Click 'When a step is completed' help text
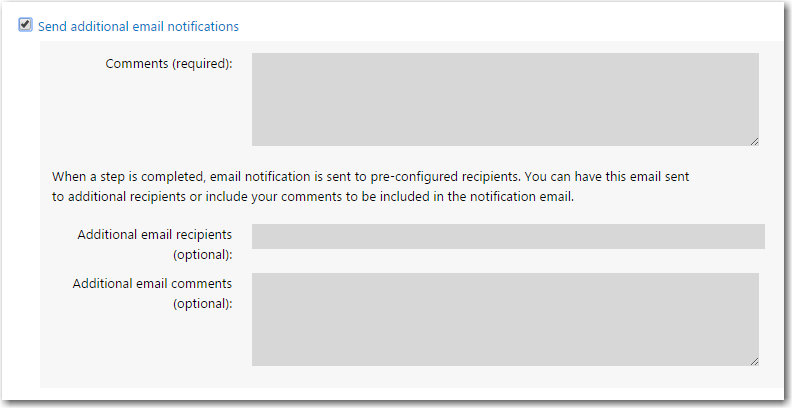Screen dimensions: 792x408 124,177
